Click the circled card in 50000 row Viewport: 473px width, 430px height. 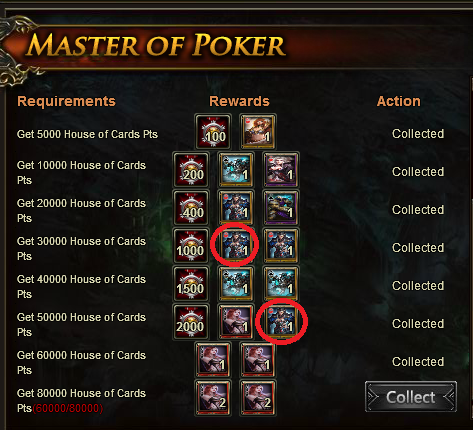tap(280, 322)
